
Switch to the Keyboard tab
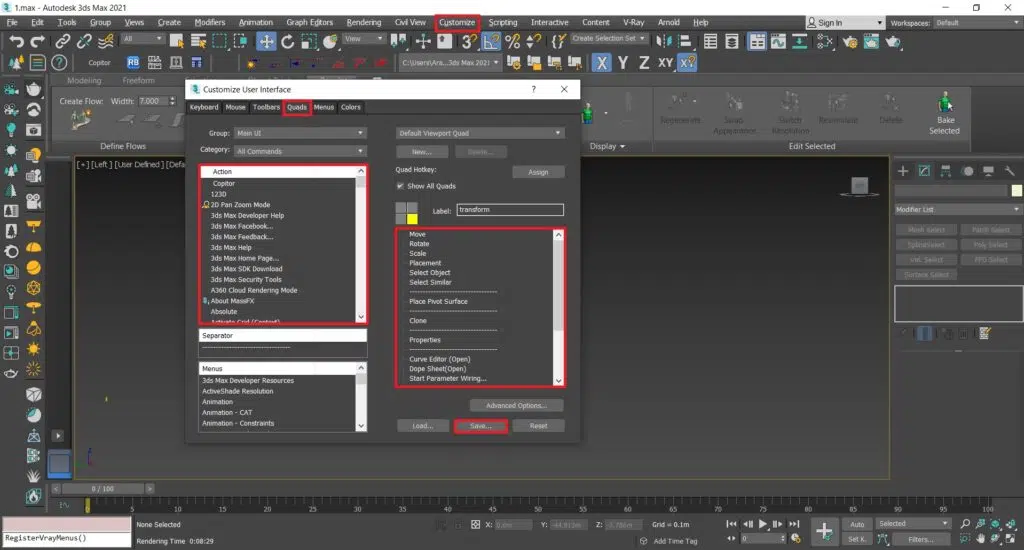coord(204,107)
